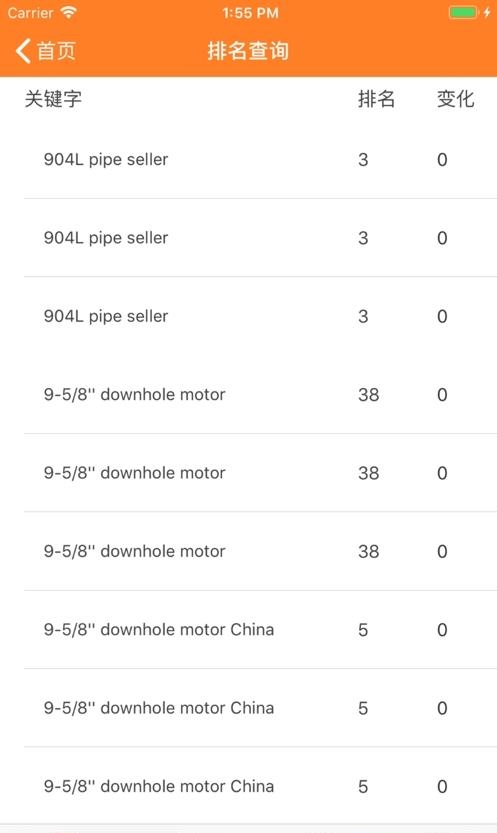Screen dimensions: 497x833
Task: Tap rank 38 in first downhole motor row
Action: coord(369,395)
